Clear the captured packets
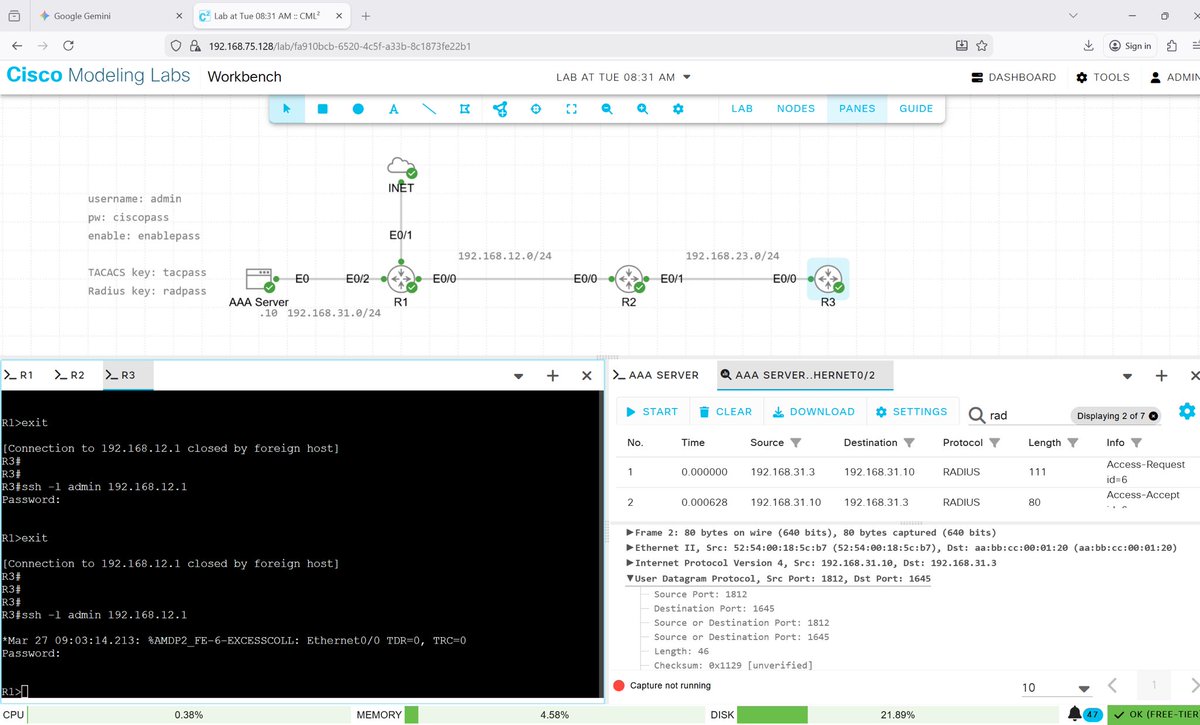Viewport: 1200px width, 725px height. point(726,411)
